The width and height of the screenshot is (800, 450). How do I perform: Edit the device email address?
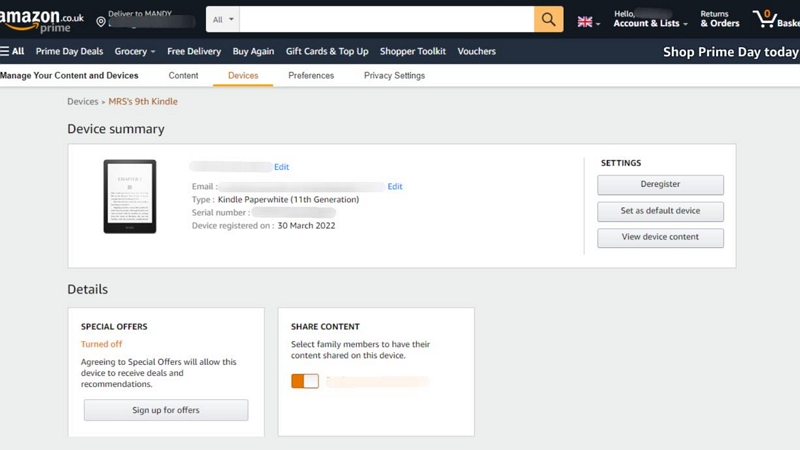[x=395, y=186]
